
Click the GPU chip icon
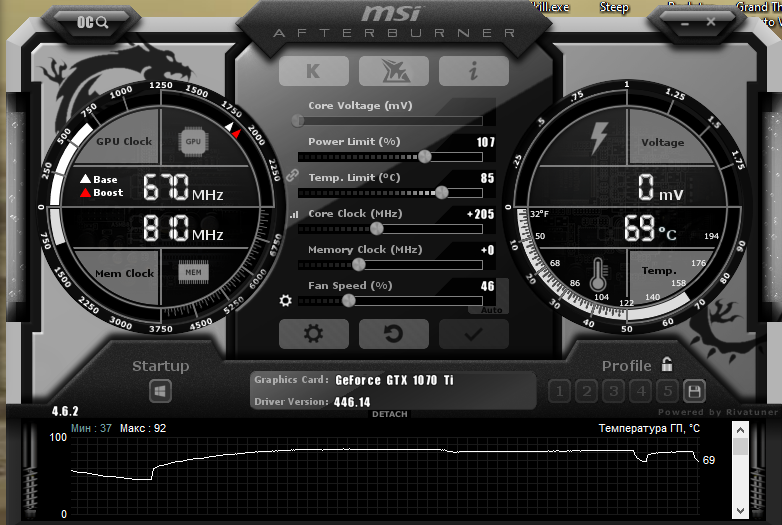tap(193, 142)
